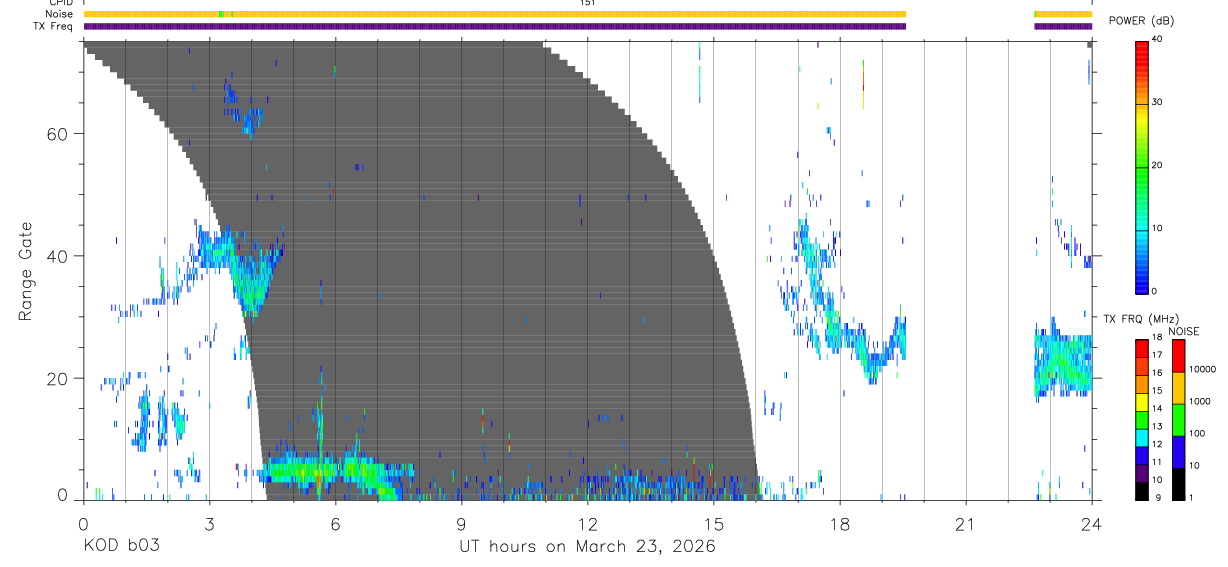Click UT hour tick label 18

point(840,524)
